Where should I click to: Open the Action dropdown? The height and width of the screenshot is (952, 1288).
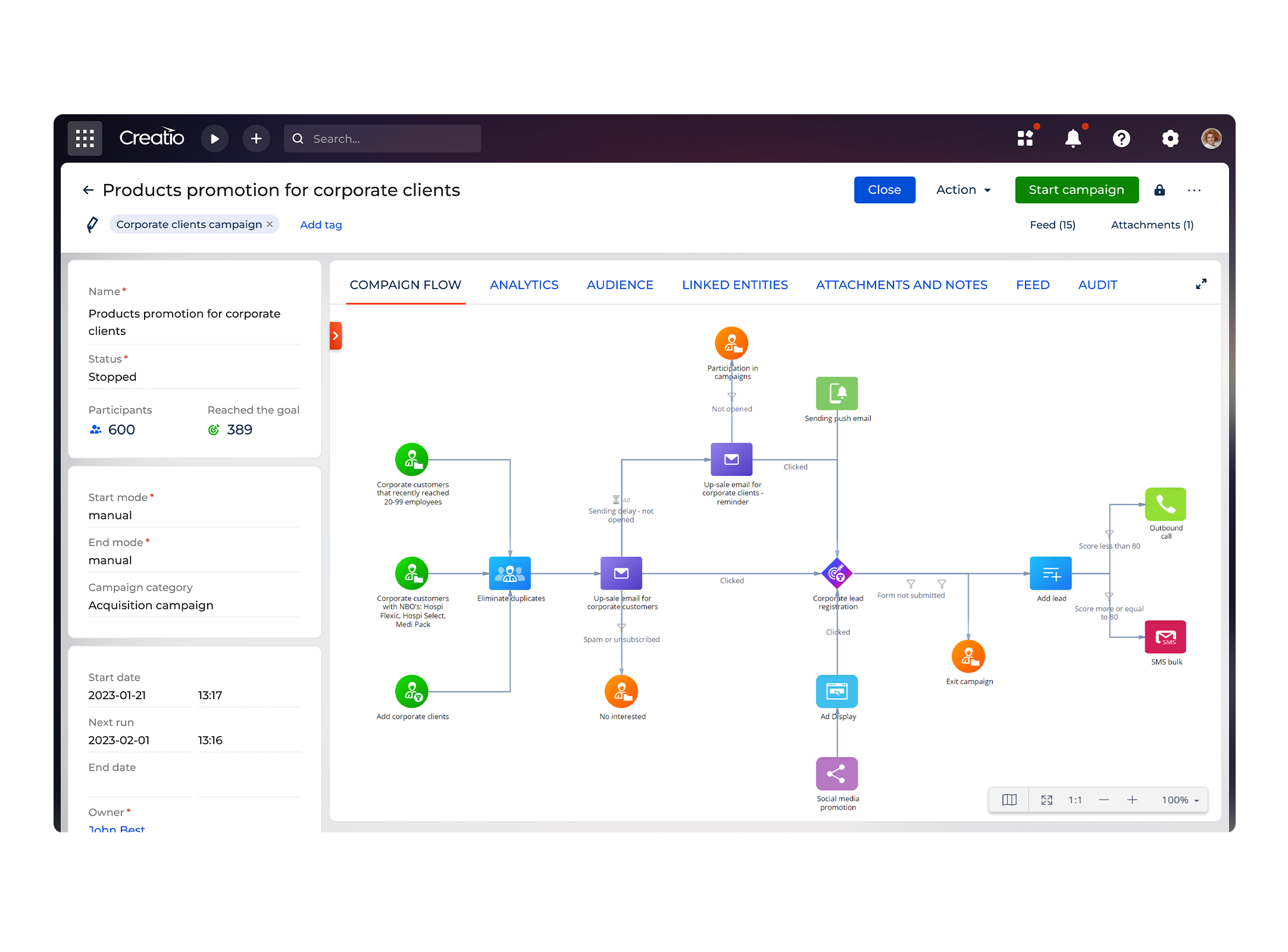tap(962, 190)
